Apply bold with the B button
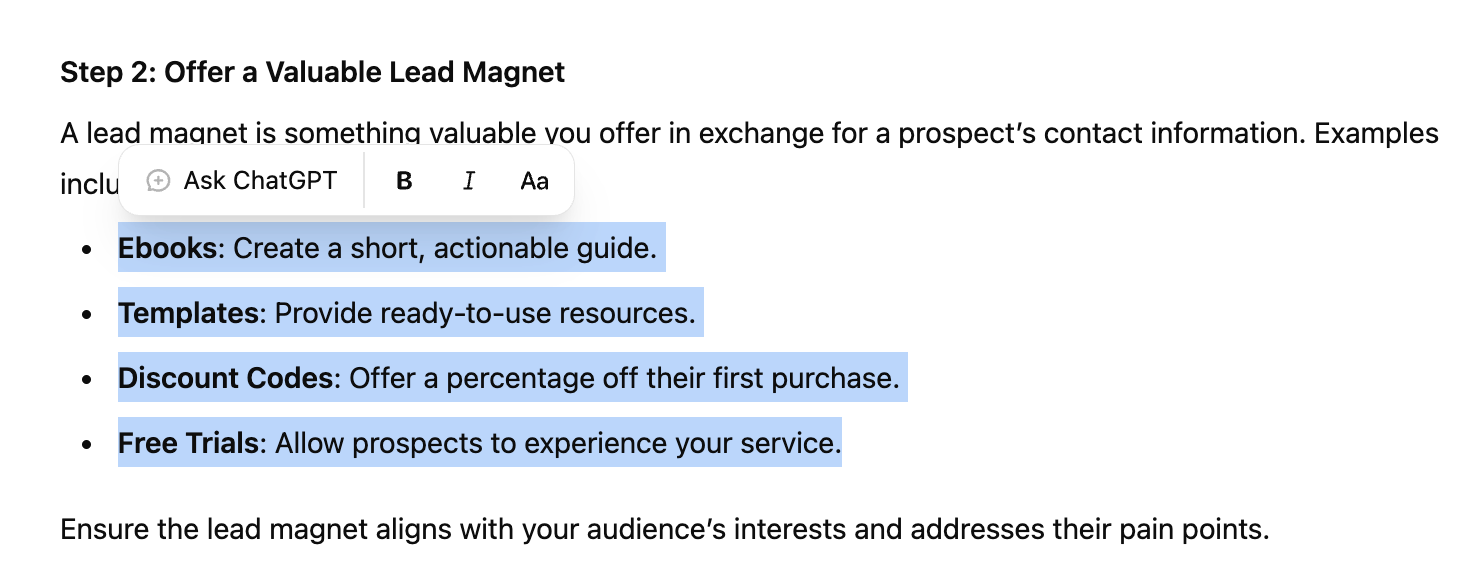This screenshot has height=588, width=1476. click(404, 181)
